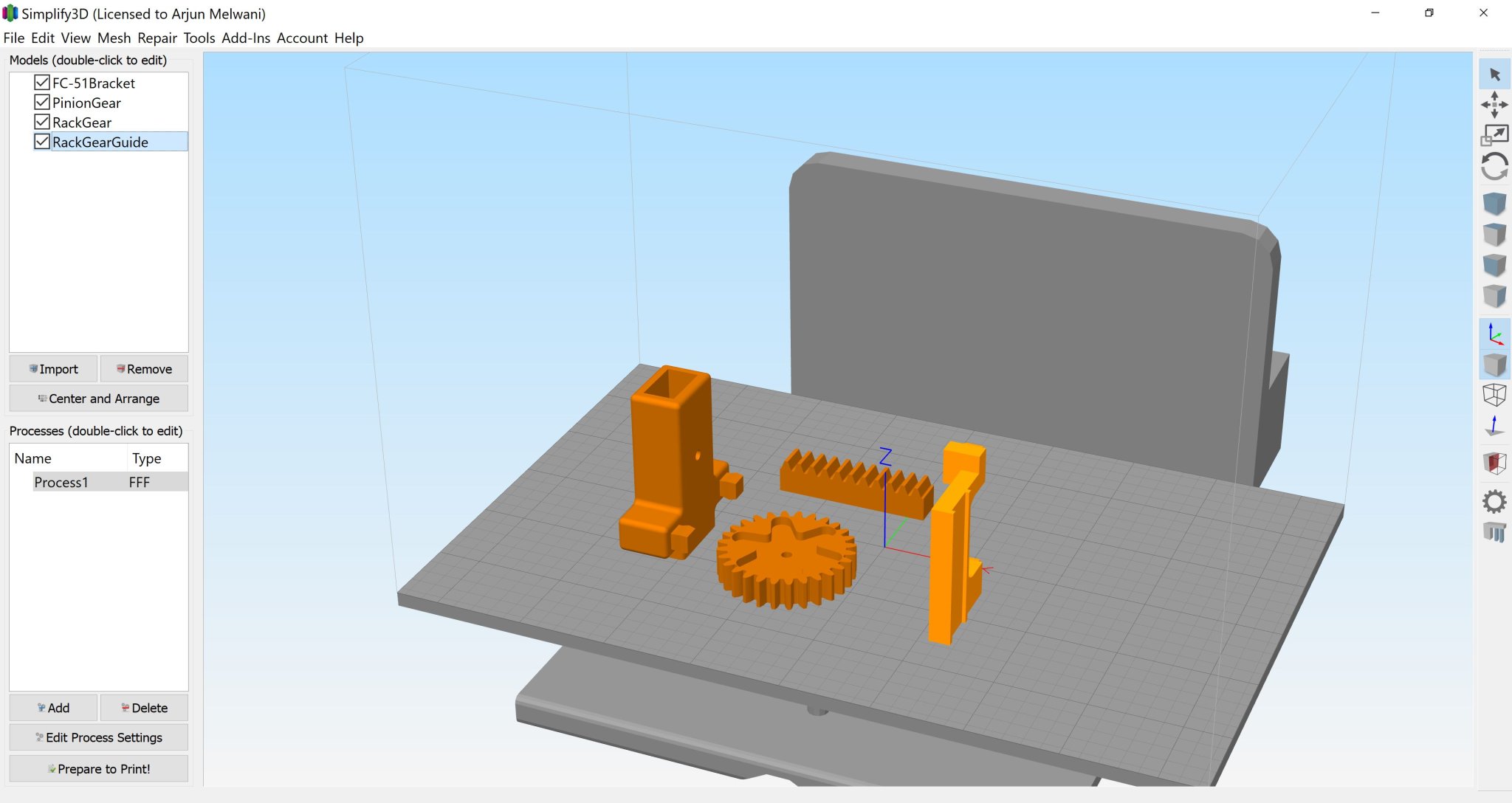The image size is (1512, 803).
Task: Select the RackGearGuide model entry
Action: [100, 142]
